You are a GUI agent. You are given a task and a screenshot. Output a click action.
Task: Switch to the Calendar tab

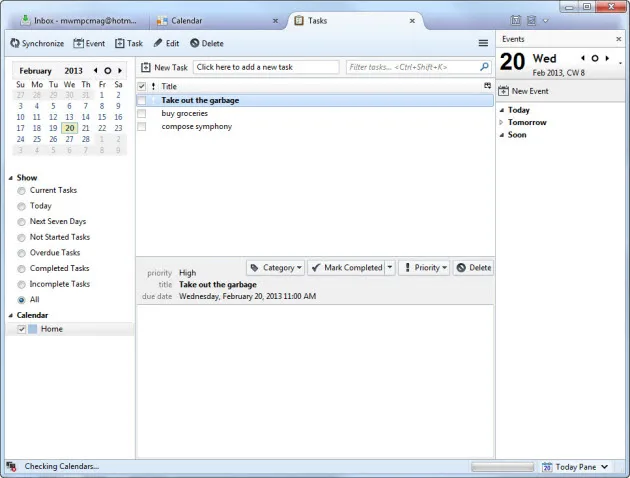click(217, 21)
